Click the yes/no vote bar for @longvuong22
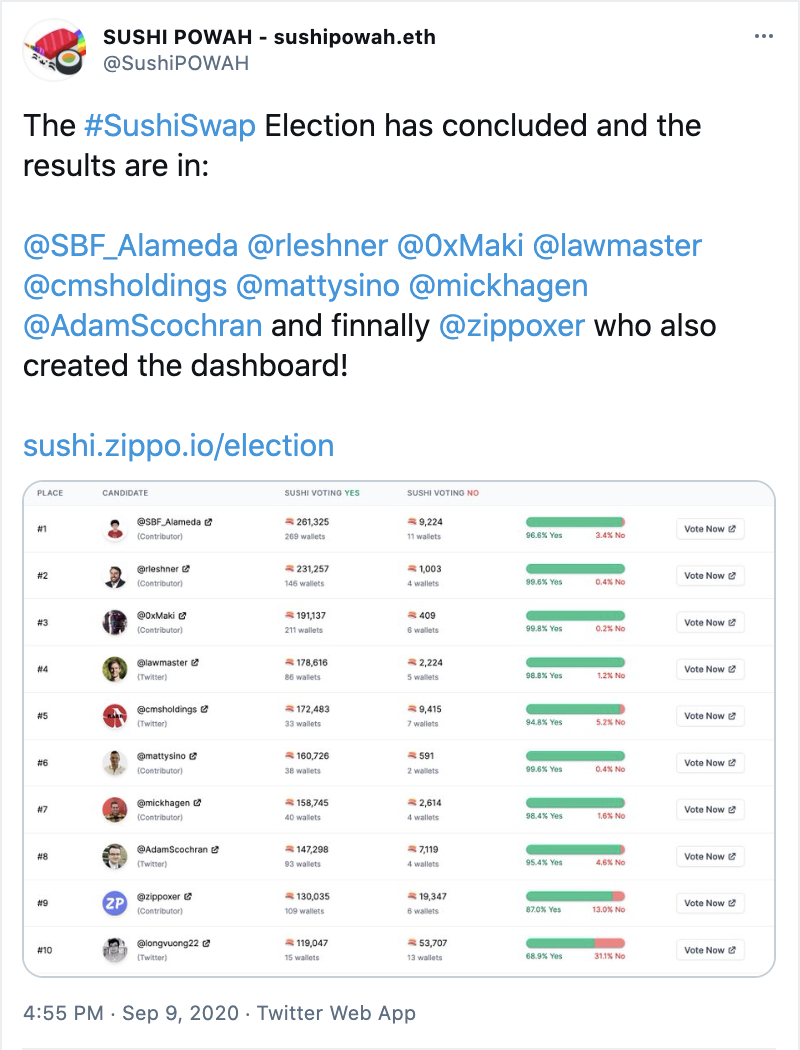The width and height of the screenshot is (800, 1050). pos(575,943)
